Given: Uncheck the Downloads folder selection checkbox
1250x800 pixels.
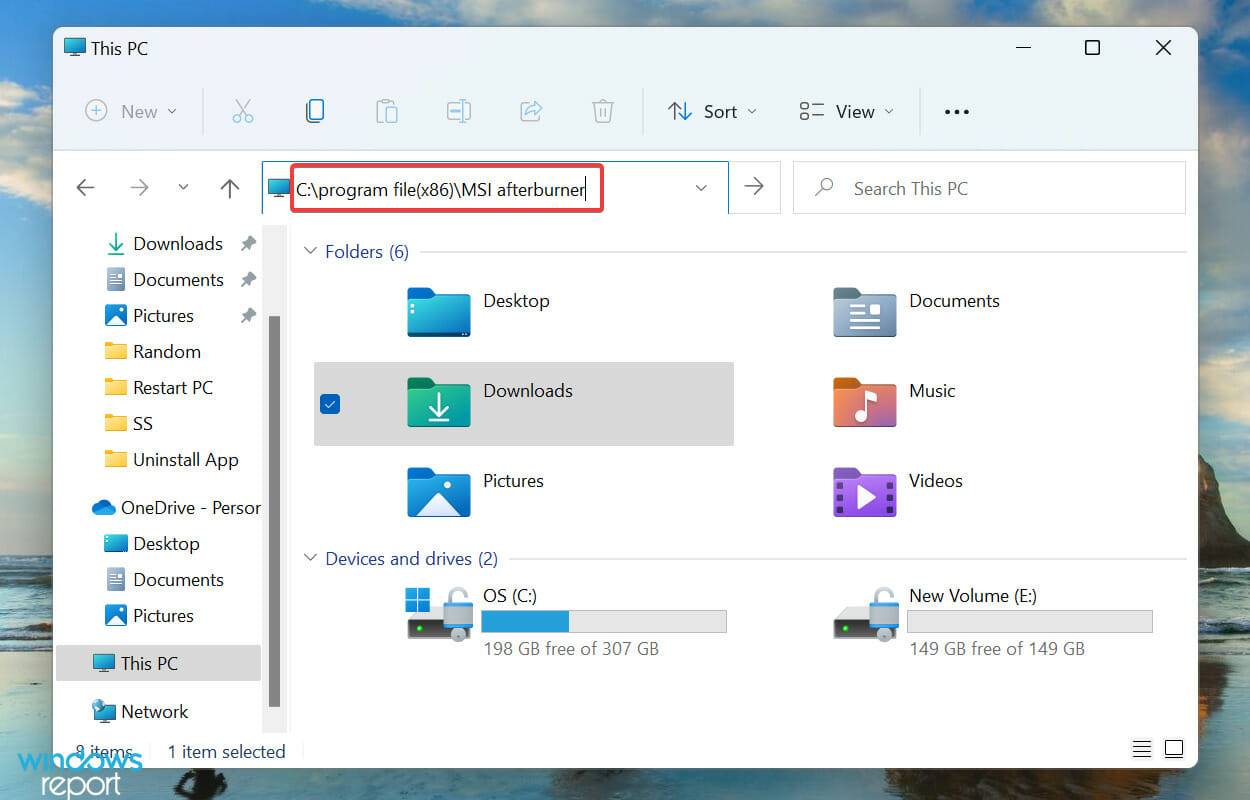Looking at the screenshot, I should (330, 404).
